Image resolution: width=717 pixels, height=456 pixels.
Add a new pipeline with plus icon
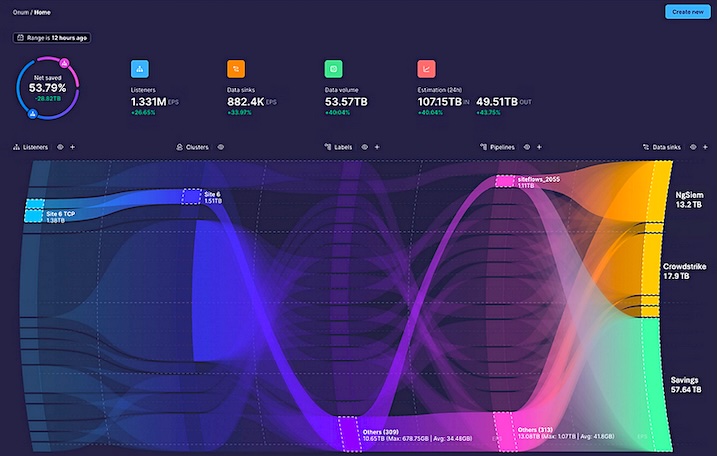click(x=539, y=147)
